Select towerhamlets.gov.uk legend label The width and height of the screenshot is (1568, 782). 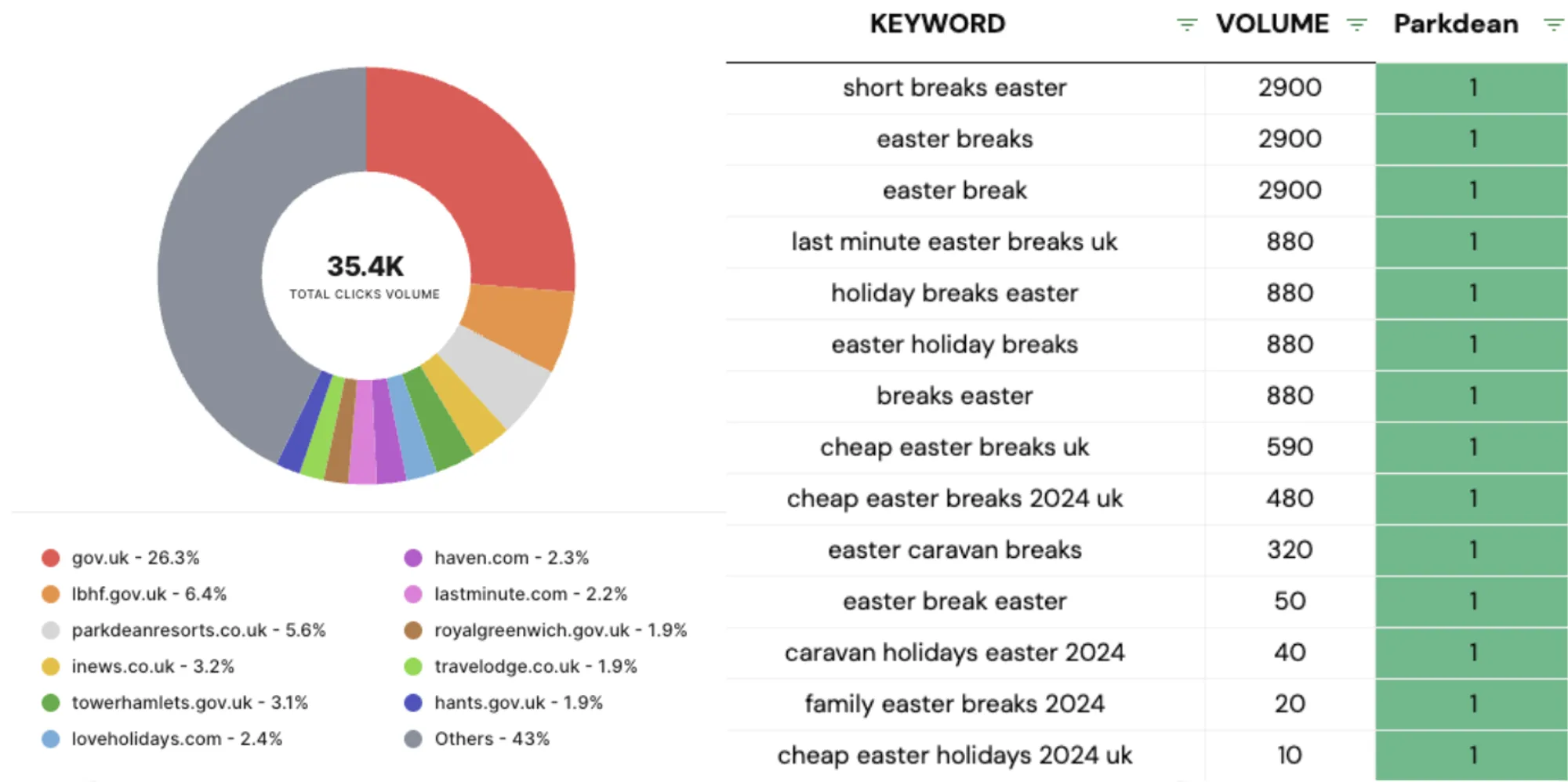pyautogui.click(x=189, y=703)
